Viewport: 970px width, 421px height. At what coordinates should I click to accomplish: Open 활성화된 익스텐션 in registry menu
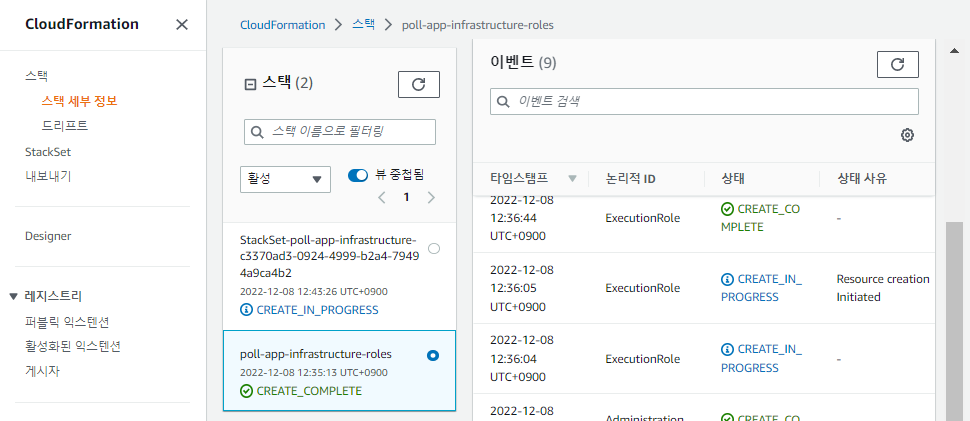(72, 346)
